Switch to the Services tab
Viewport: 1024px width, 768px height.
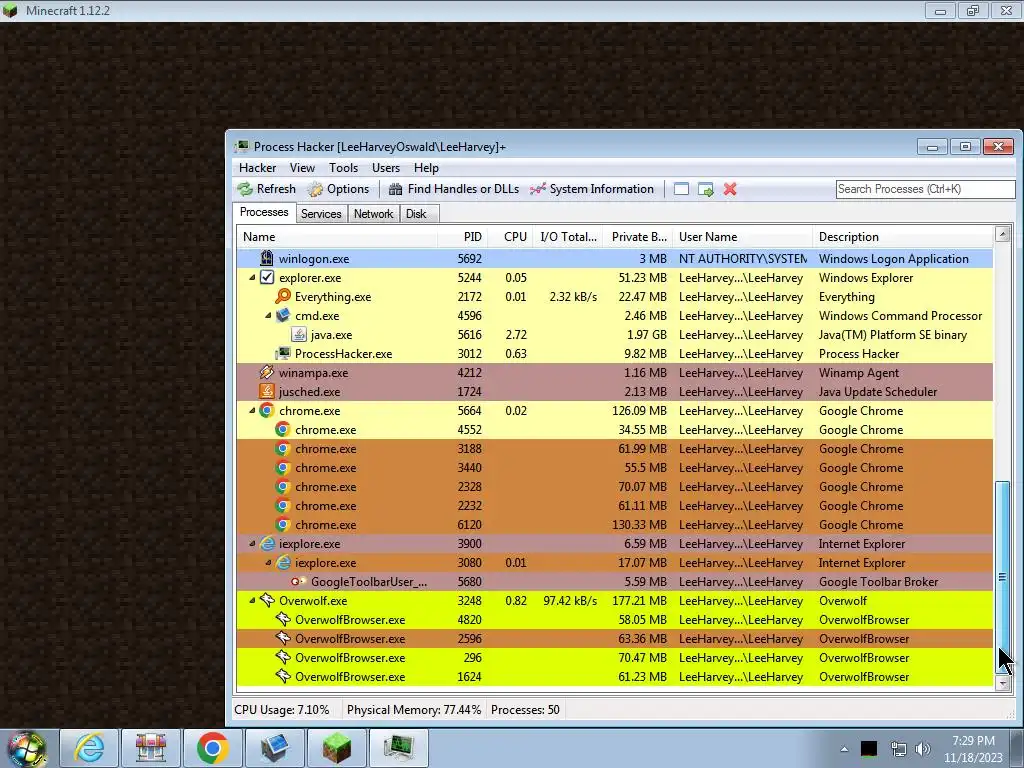tap(321, 214)
